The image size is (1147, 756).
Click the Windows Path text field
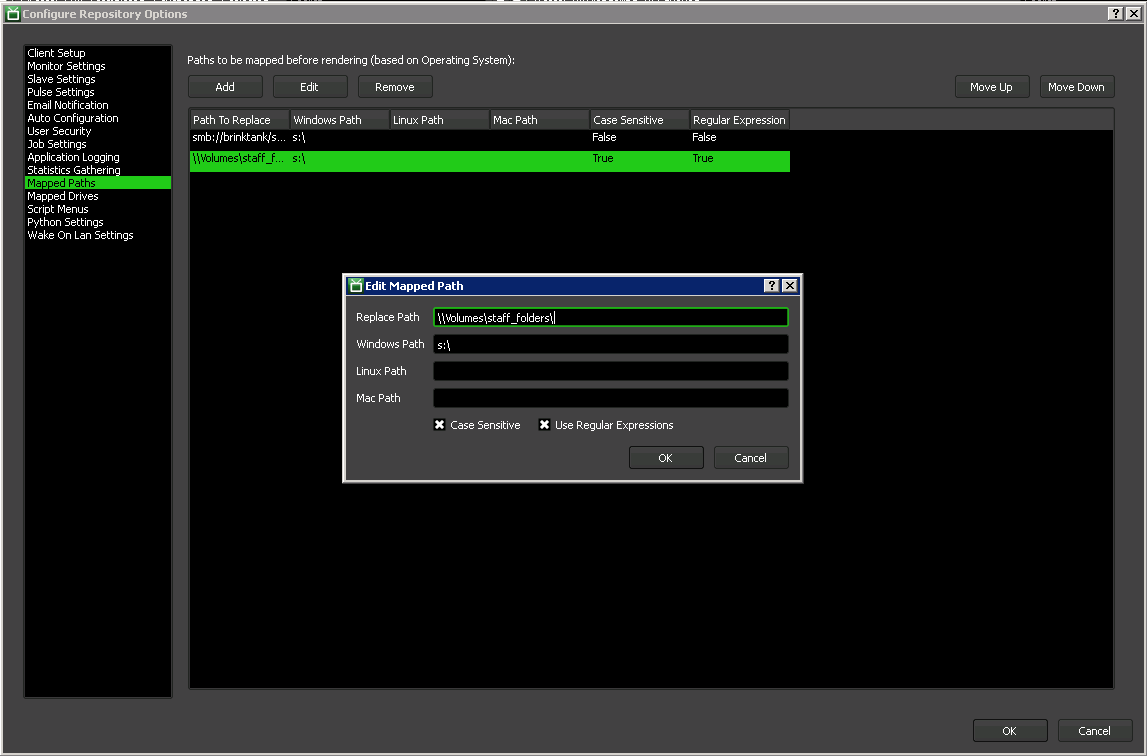pyautogui.click(x=610, y=345)
